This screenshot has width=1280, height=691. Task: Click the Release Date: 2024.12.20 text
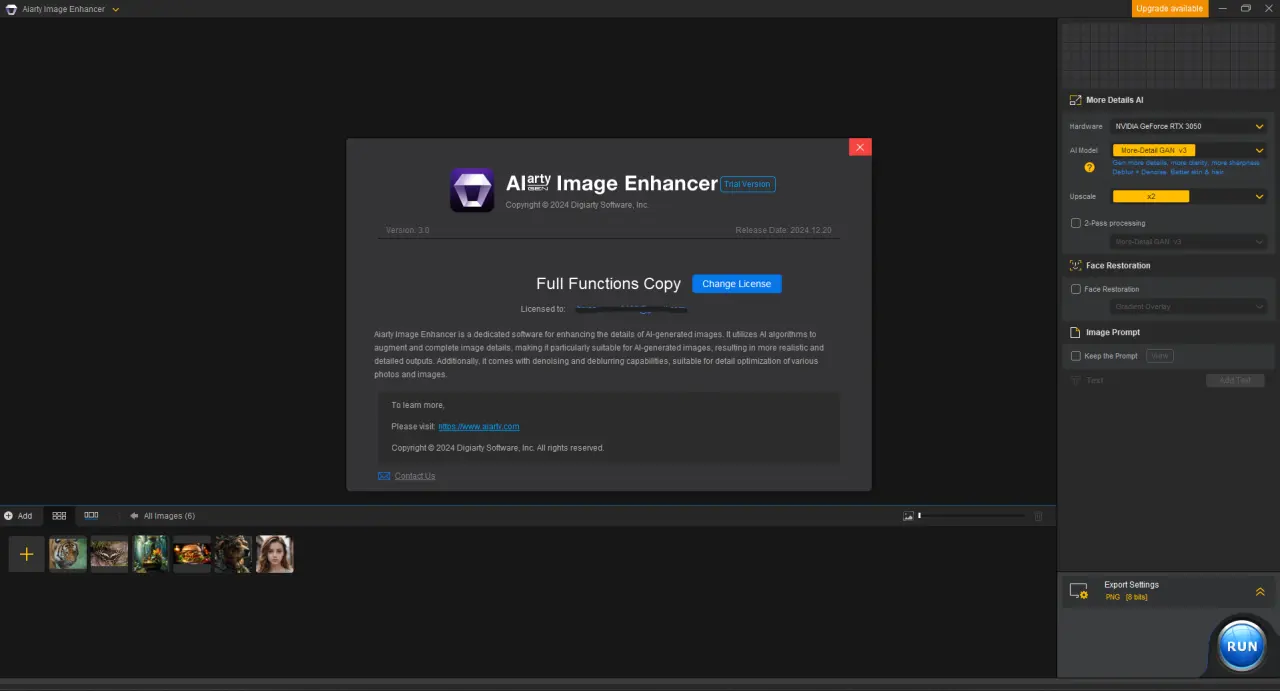click(783, 230)
